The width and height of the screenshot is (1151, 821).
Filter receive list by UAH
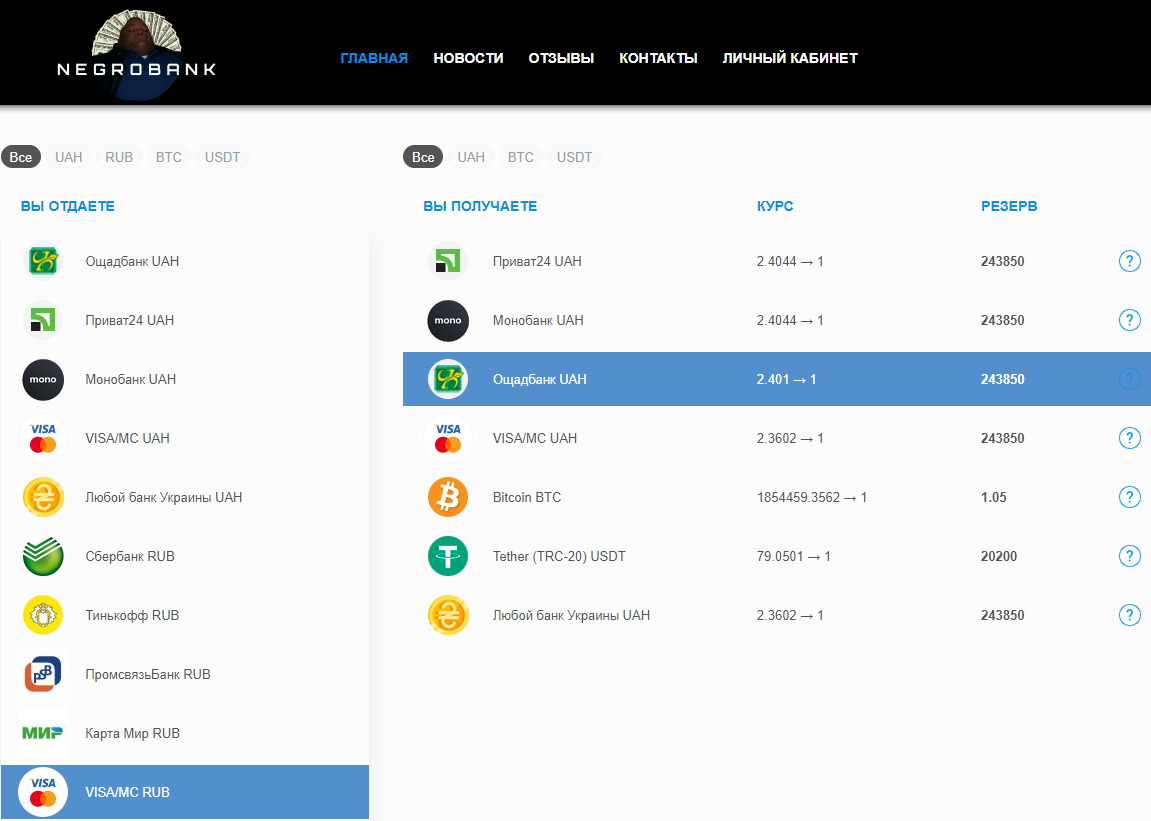tap(471, 157)
